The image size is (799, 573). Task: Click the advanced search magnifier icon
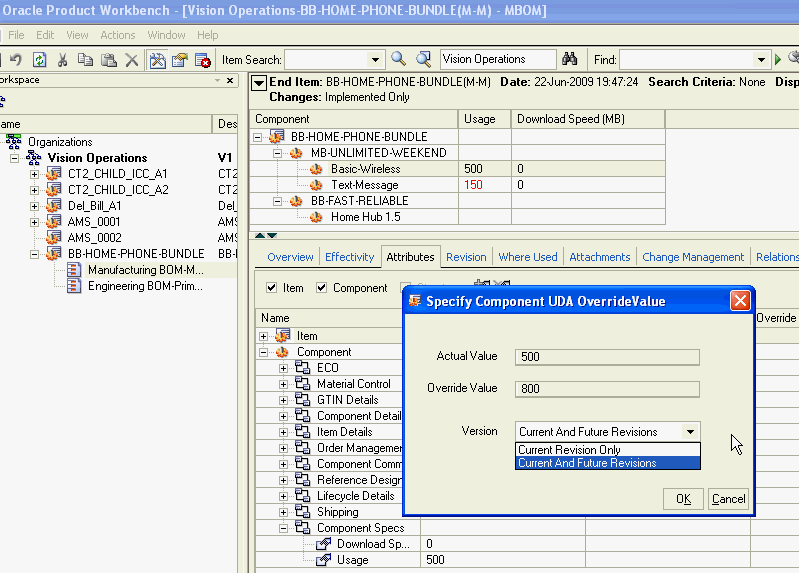click(423, 59)
